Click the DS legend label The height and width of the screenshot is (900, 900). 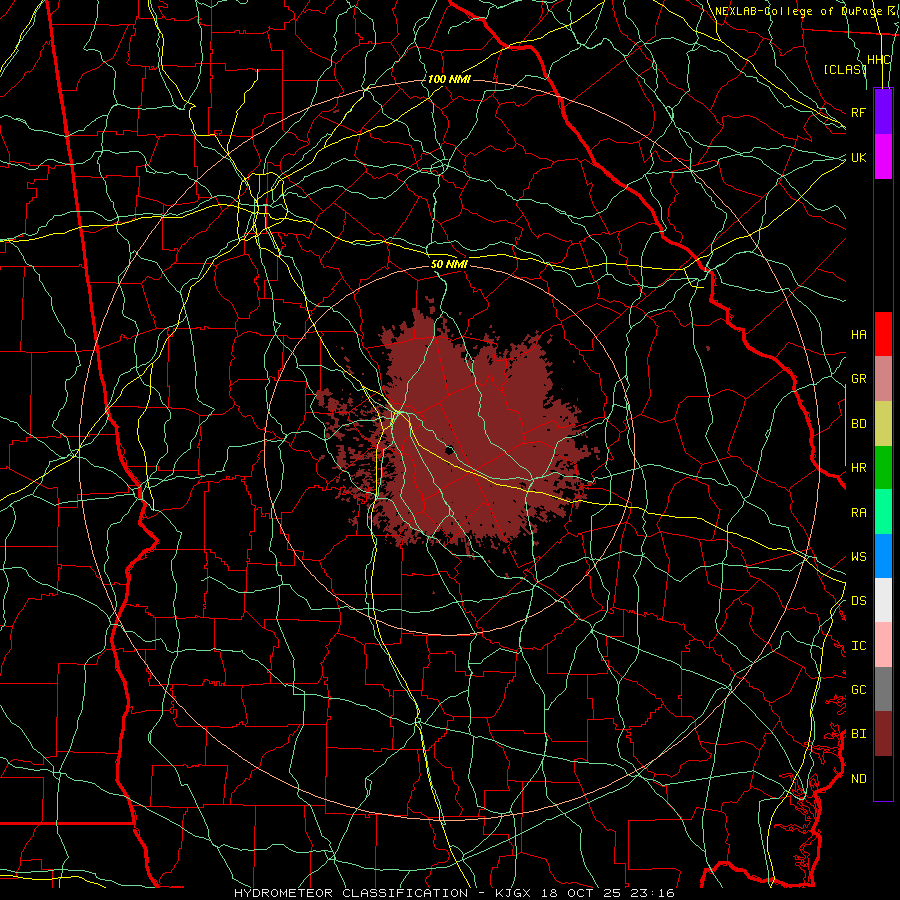point(858,601)
